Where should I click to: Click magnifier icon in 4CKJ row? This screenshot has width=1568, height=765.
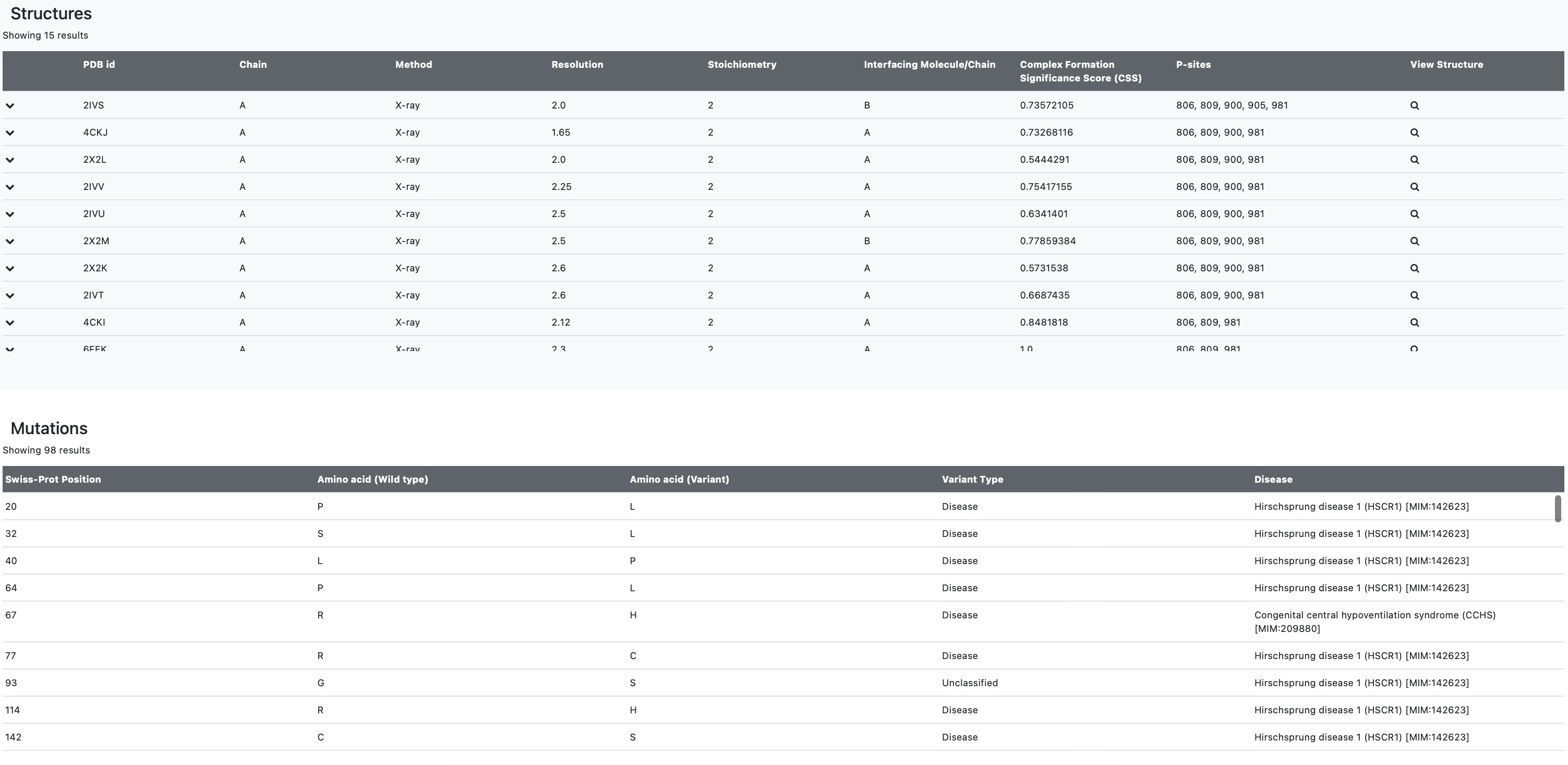(x=1414, y=133)
